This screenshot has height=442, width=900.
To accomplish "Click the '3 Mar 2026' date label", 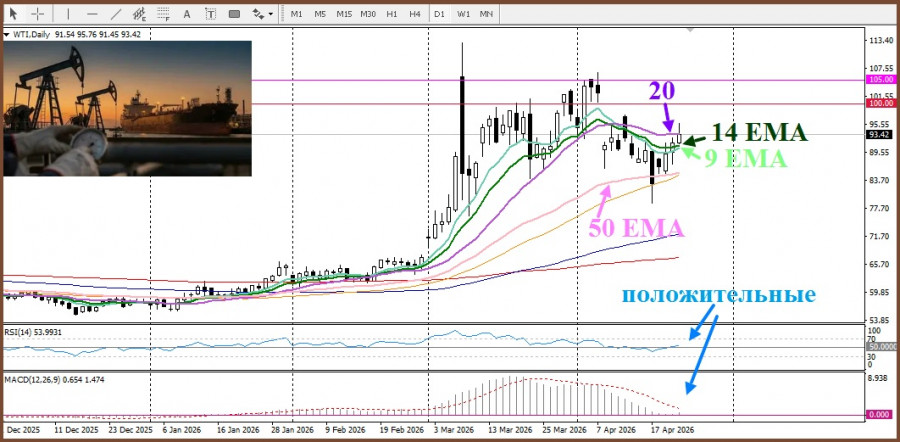I will click(454, 429).
